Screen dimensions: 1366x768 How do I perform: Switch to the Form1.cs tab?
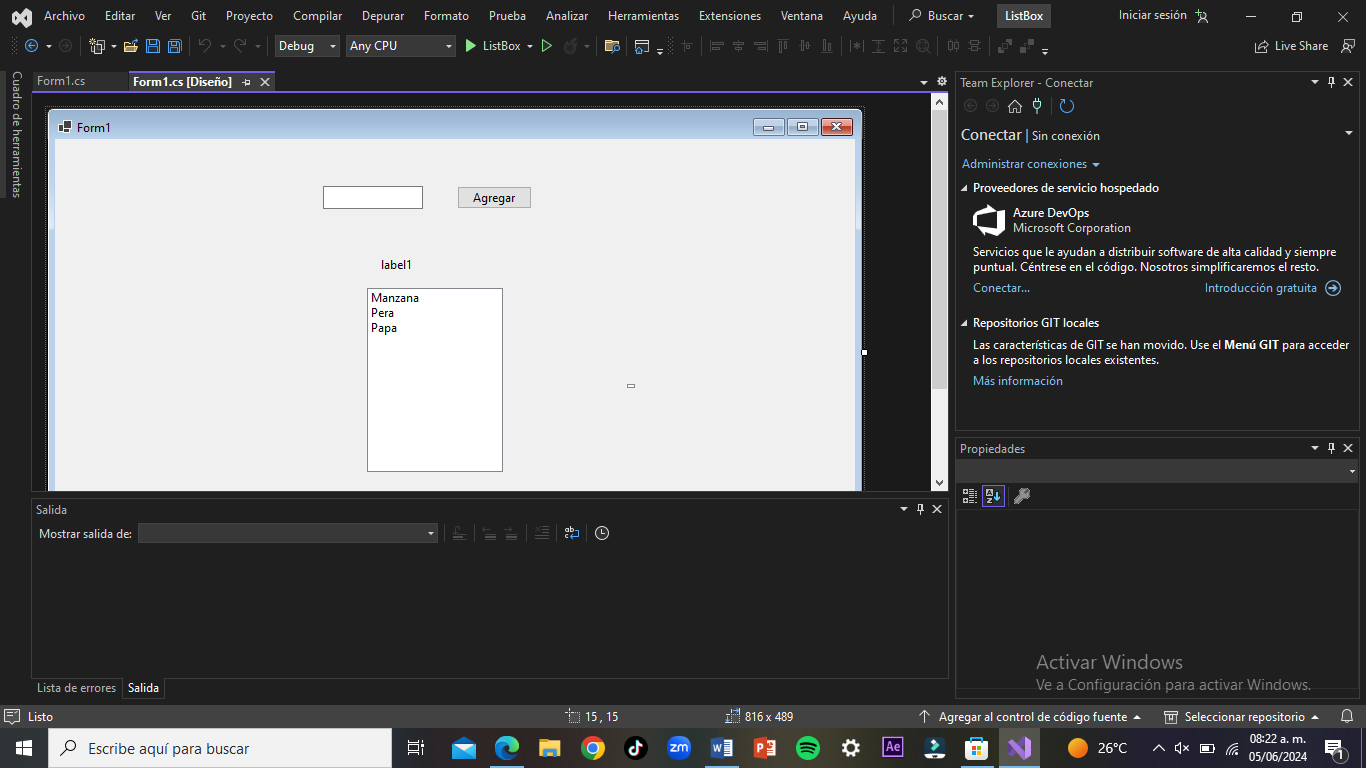click(x=61, y=82)
